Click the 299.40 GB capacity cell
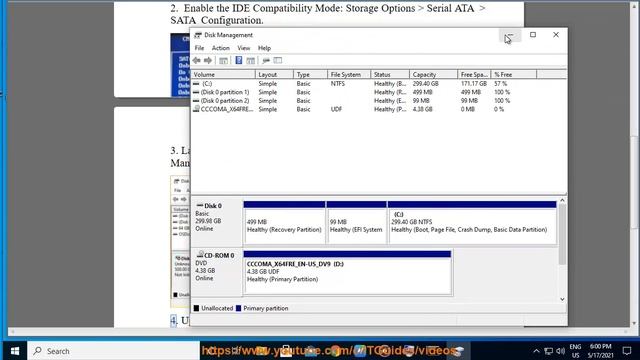This screenshot has height=360, width=640. pos(425,83)
